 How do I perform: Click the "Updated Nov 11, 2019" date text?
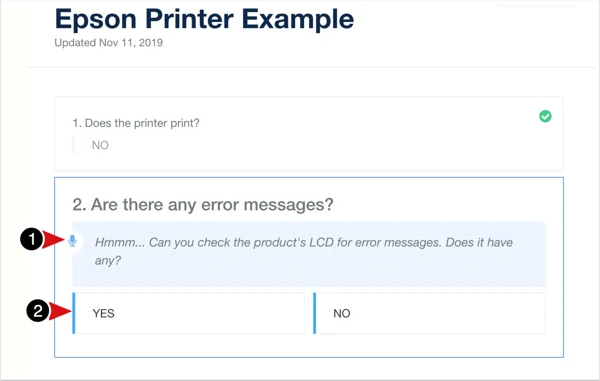[109, 42]
